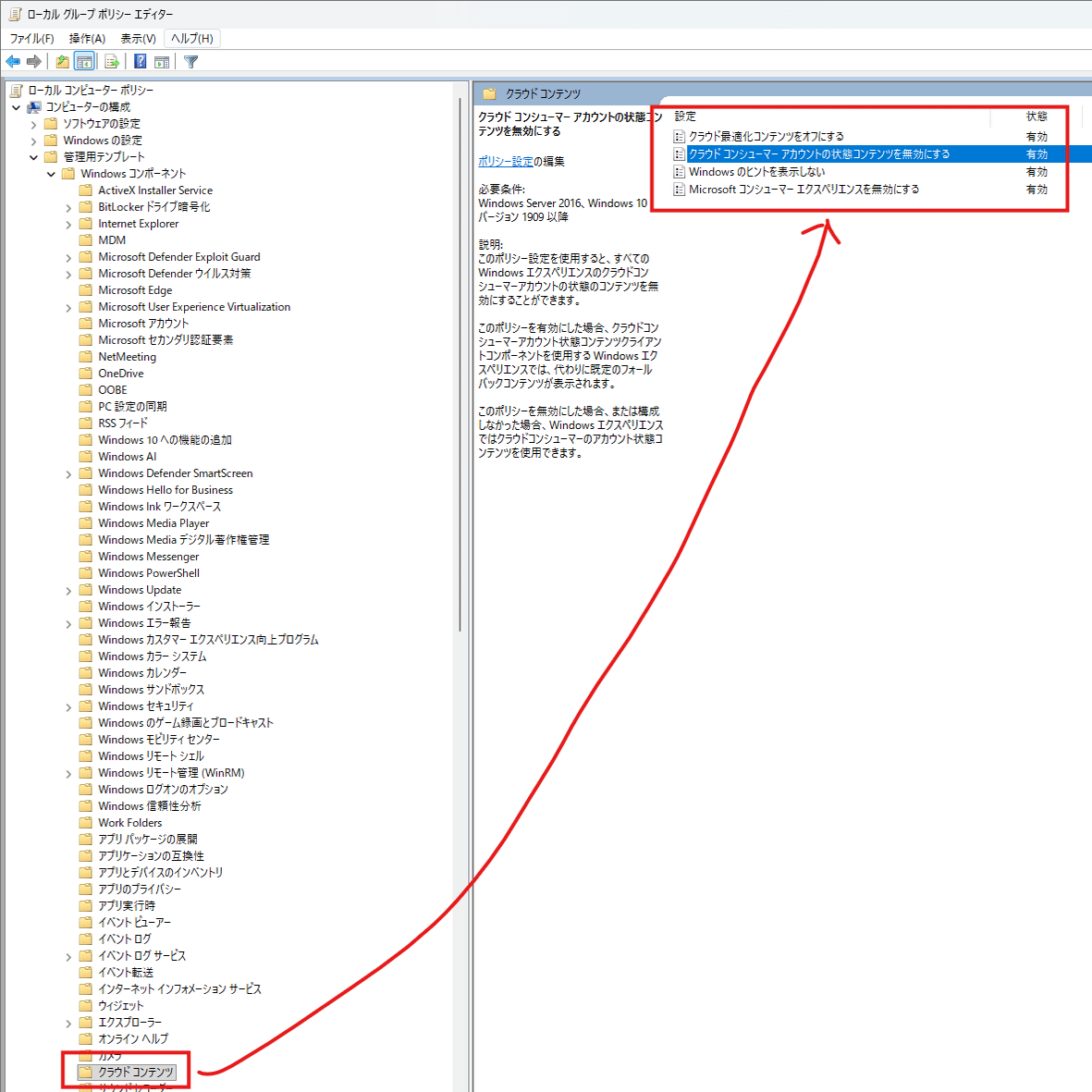Collapse the コンピューターの構成 node
The width and height of the screenshot is (1092, 1092).
click(16, 108)
